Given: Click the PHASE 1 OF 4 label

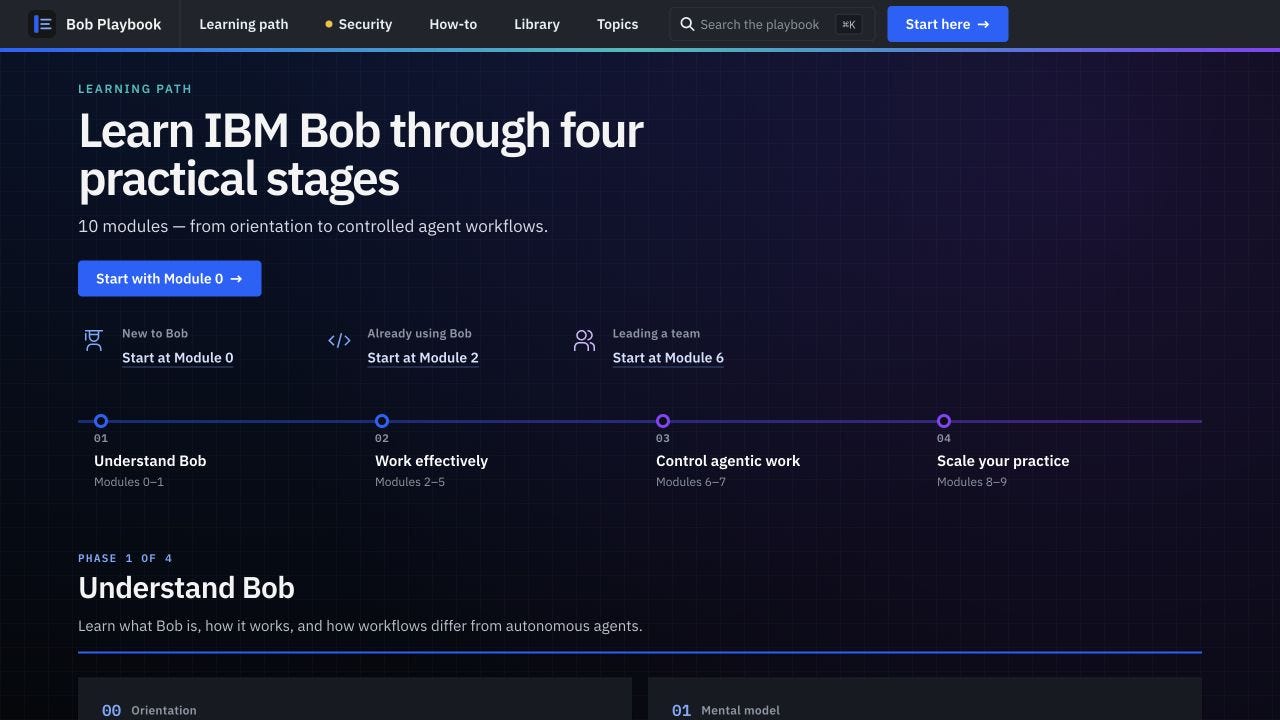Looking at the screenshot, I should click(125, 558).
